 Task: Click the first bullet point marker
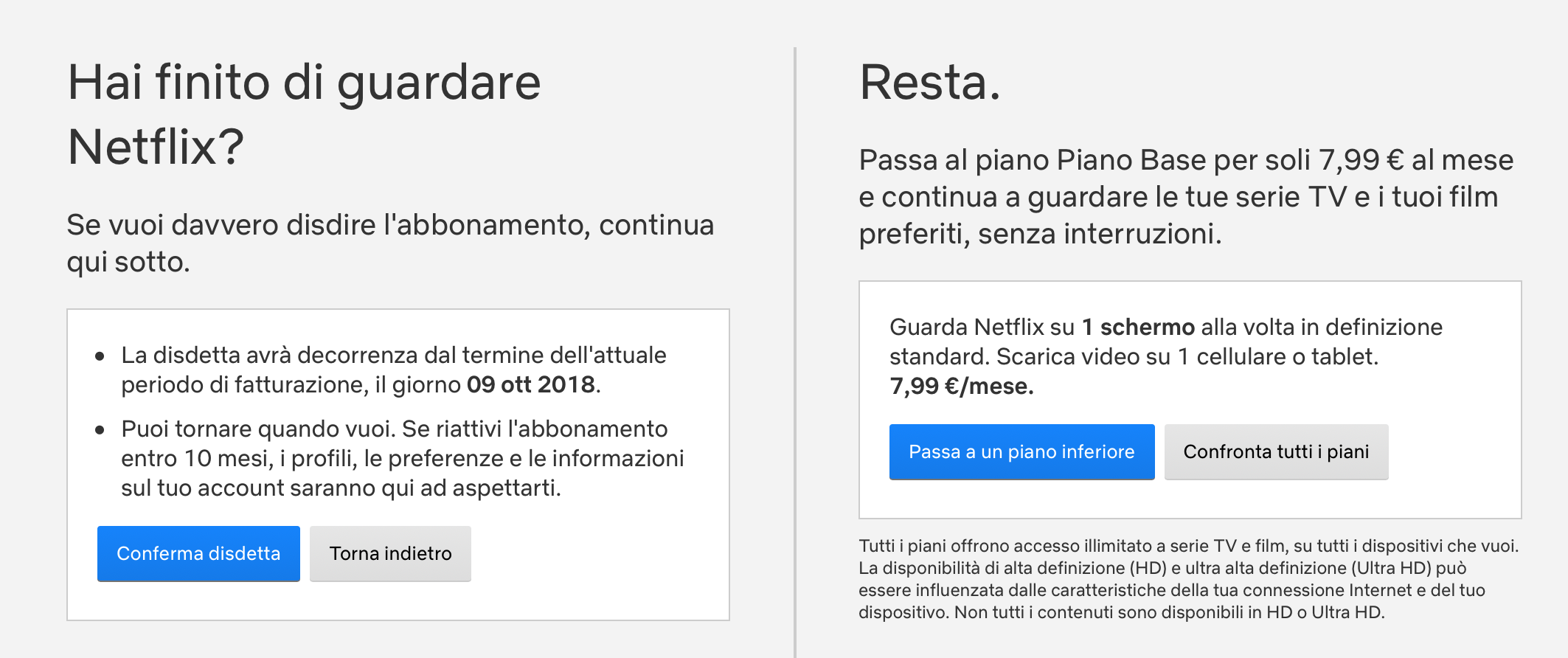click(x=100, y=356)
